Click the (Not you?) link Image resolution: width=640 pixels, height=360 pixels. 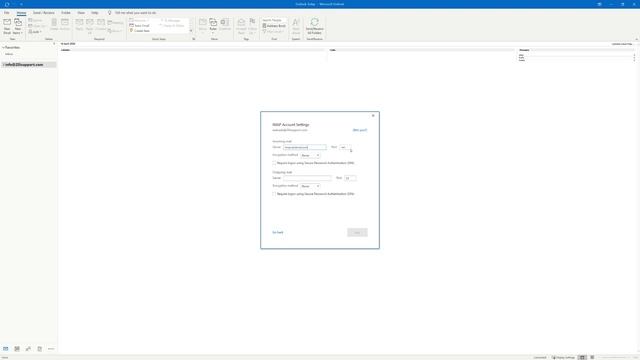click(x=360, y=130)
